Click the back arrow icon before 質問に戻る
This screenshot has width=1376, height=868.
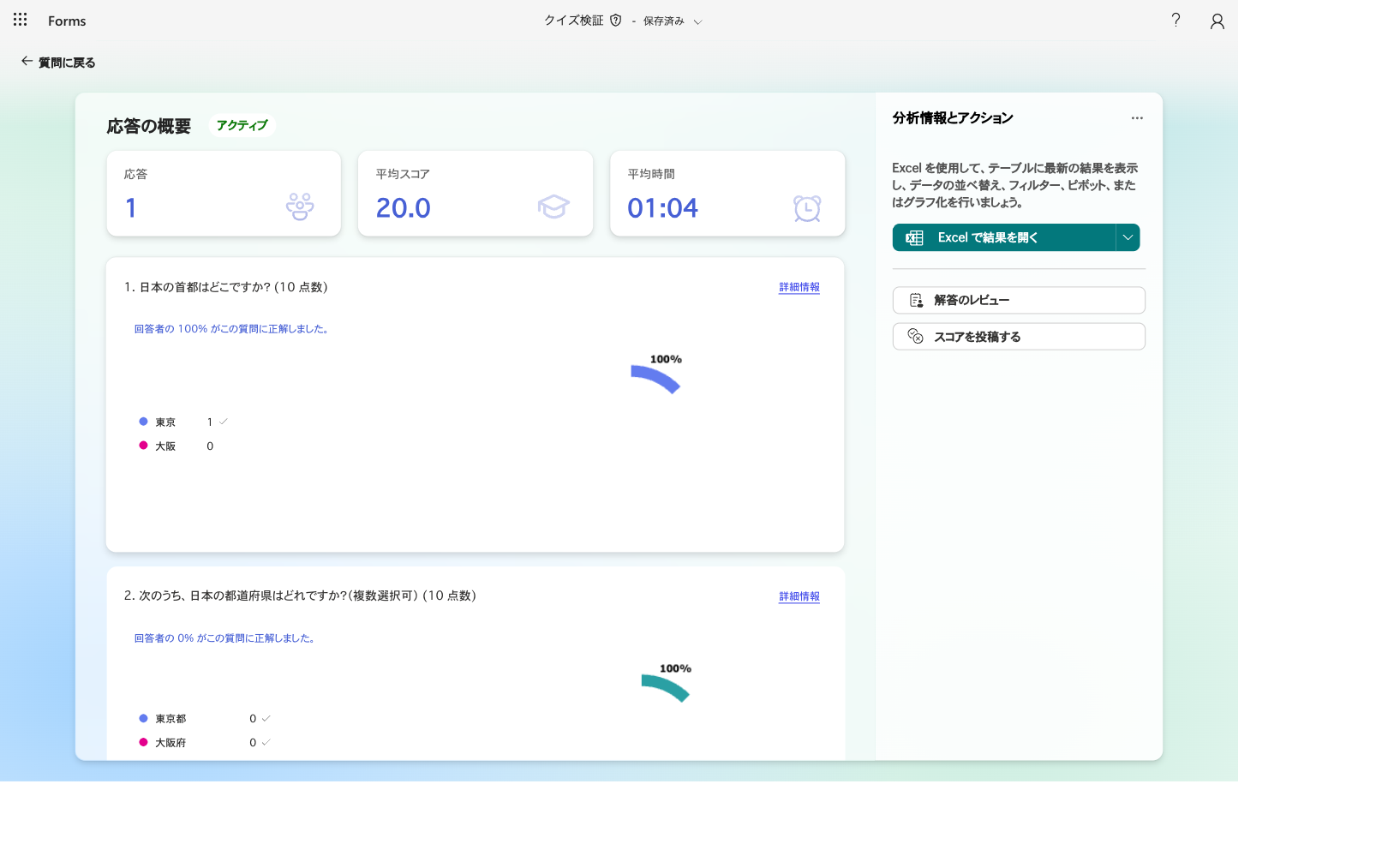[27, 61]
